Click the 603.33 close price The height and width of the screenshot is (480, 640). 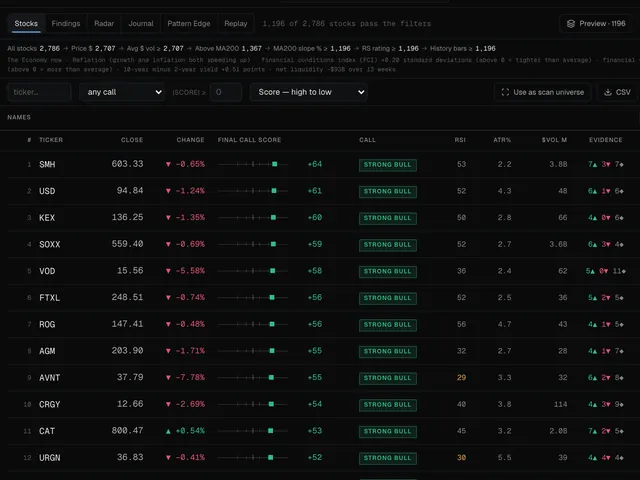tap(127, 164)
